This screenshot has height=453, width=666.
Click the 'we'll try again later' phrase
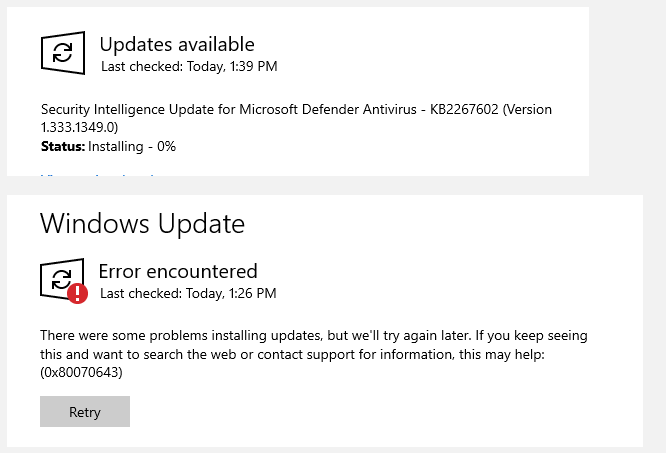point(410,336)
